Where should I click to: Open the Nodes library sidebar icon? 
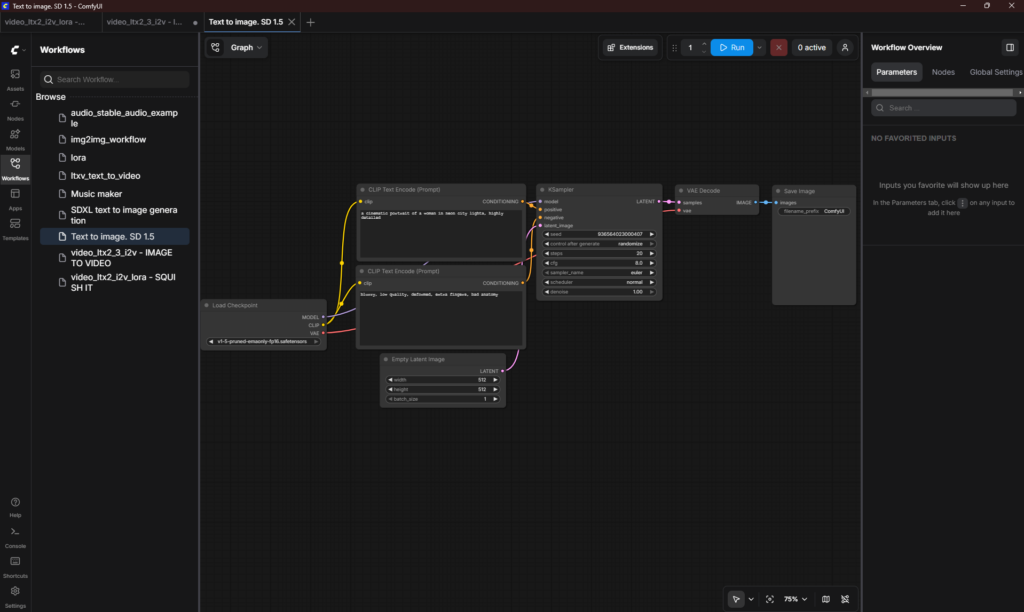(15, 108)
